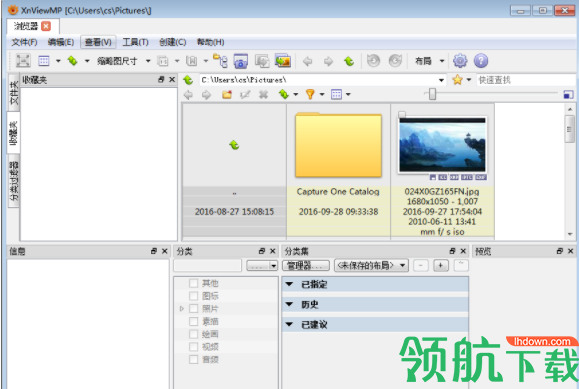This screenshot has width=579, height=389.
Task: Switch to the 文件夹 side tab
Action: [x=13, y=92]
